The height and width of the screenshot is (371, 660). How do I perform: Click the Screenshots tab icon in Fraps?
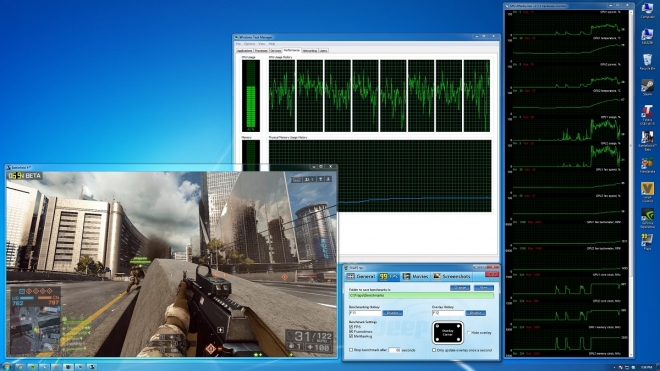[436, 276]
